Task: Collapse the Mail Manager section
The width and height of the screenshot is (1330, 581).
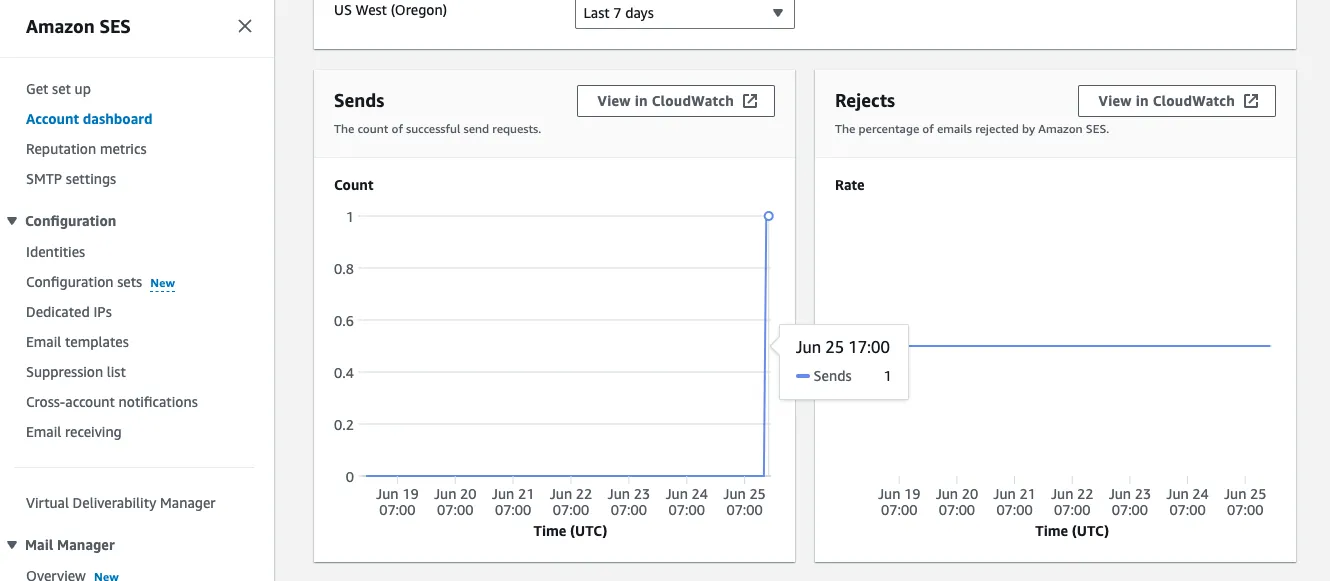Action: pyautogui.click(x=12, y=545)
